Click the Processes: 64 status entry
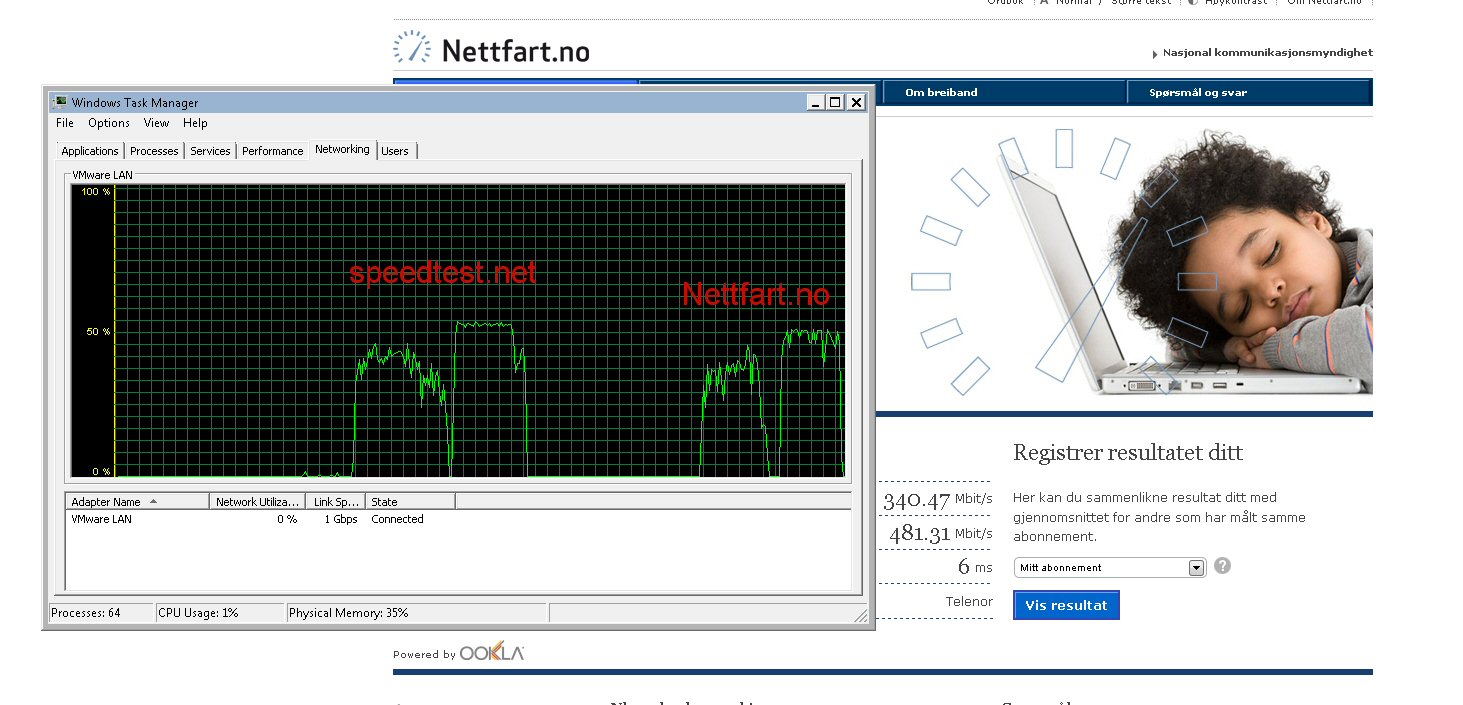The width and height of the screenshot is (1463, 705). [x=101, y=613]
